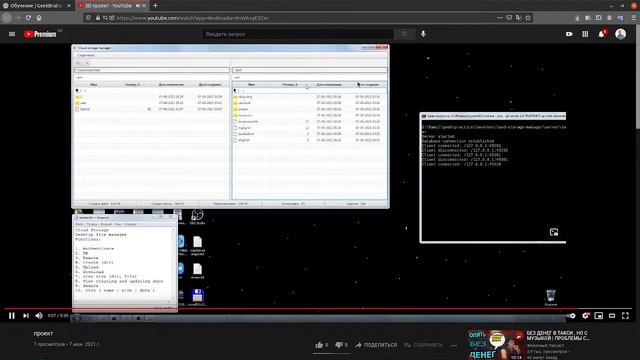Go back to the previous page

[7, 18]
